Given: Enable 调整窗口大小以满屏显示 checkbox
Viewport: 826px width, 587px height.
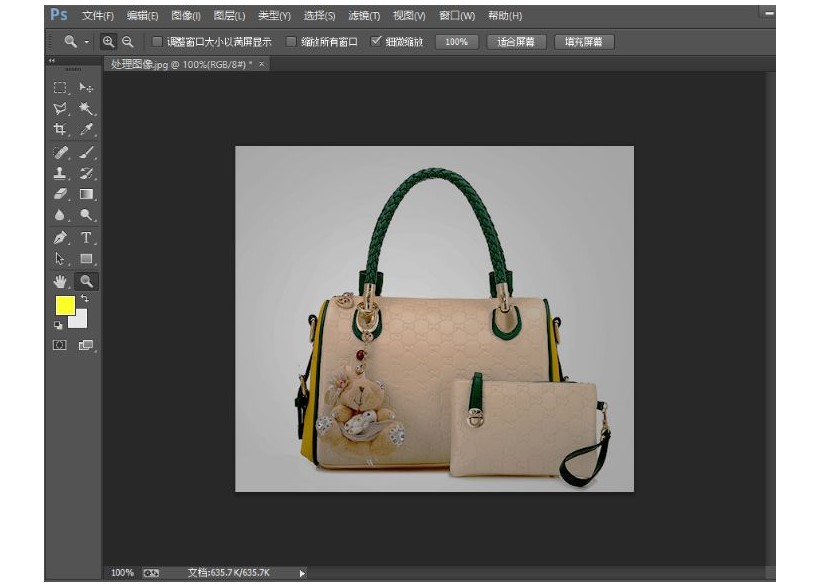Looking at the screenshot, I should point(158,42).
